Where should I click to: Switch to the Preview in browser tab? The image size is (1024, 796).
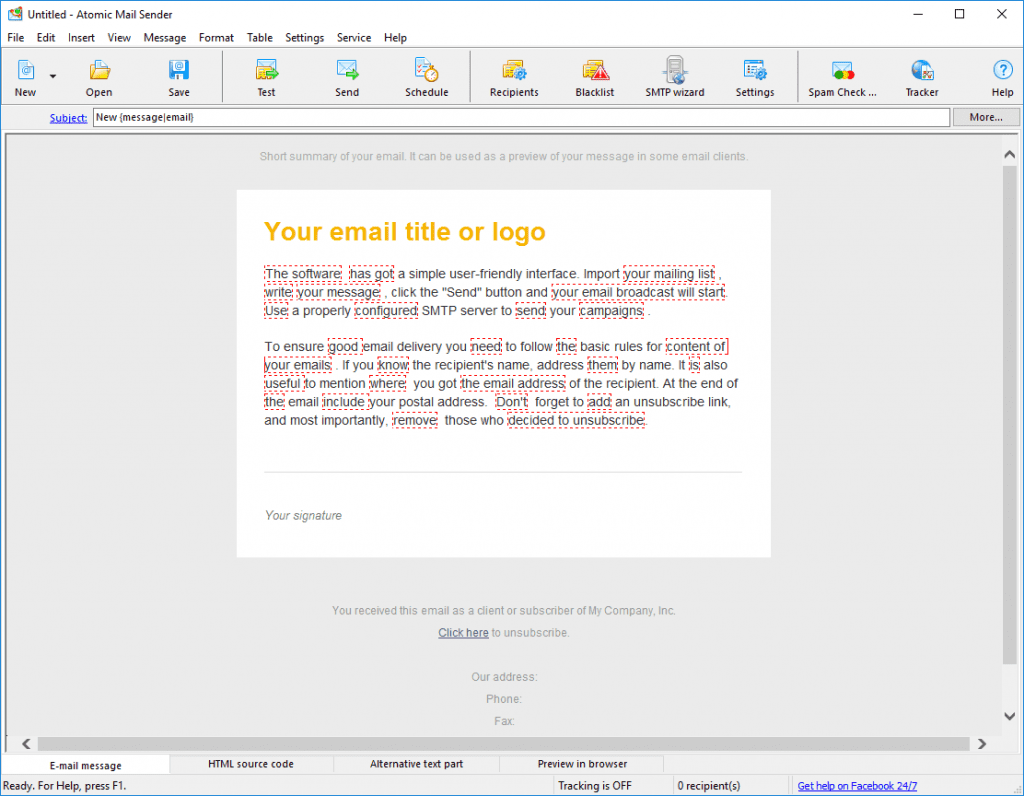(x=581, y=763)
